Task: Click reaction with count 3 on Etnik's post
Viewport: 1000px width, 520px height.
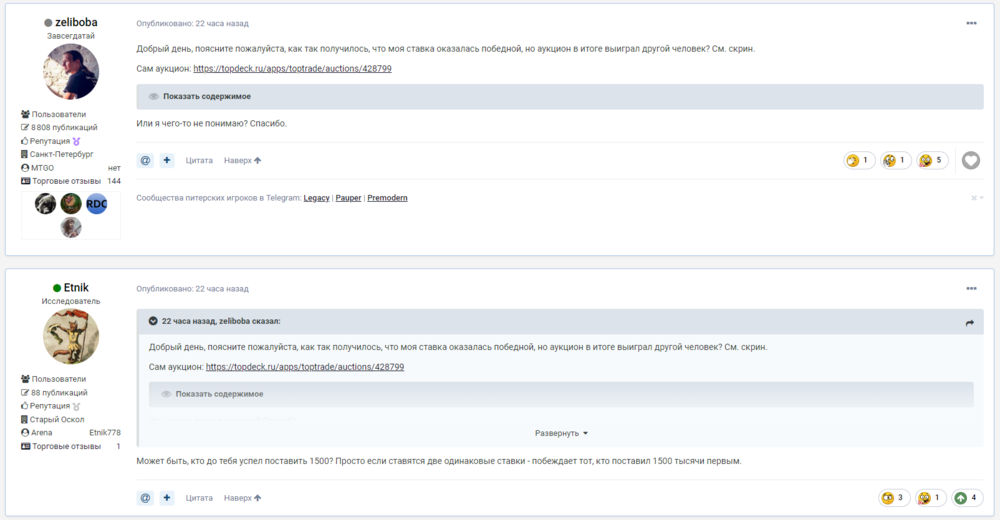Action: point(894,498)
